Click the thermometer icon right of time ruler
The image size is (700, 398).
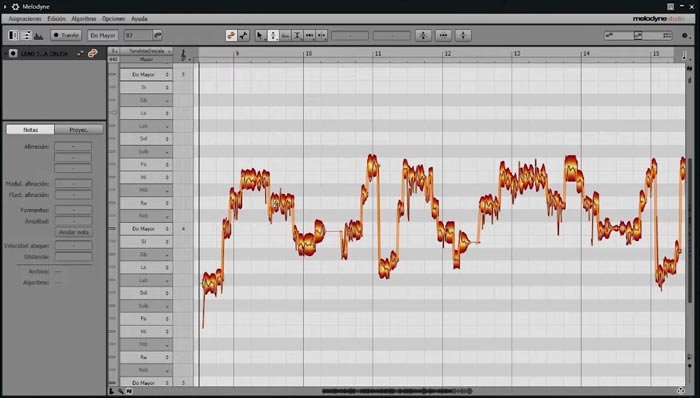[685, 55]
